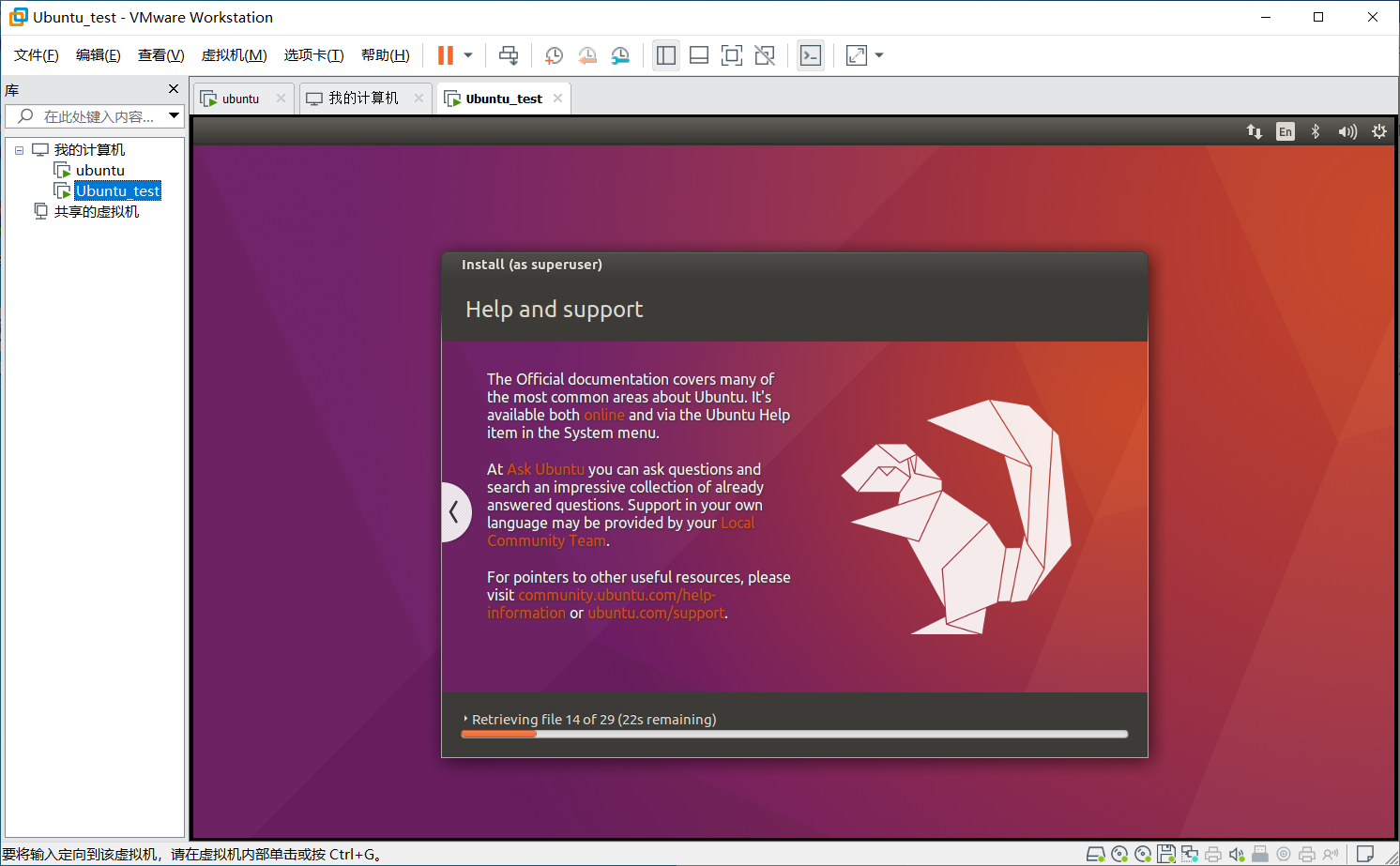
Task: Click the Send Ctrl+Alt+Del toolbar icon
Action: (509, 55)
